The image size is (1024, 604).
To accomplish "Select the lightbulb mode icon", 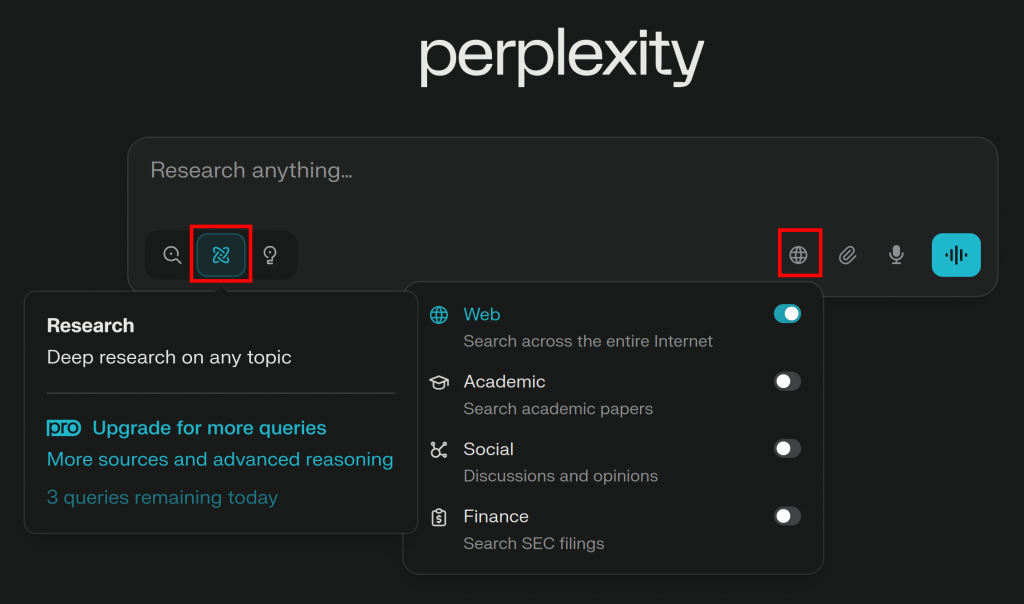I will 269,255.
